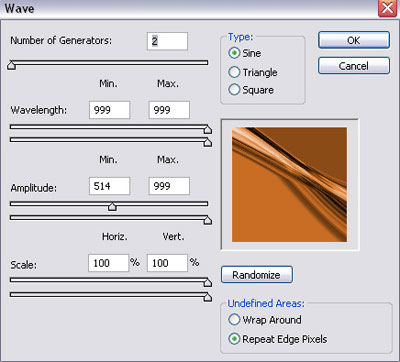Click the Amplitude maximum slider handle
The width and height of the screenshot is (400, 362).
[x=208, y=220]
